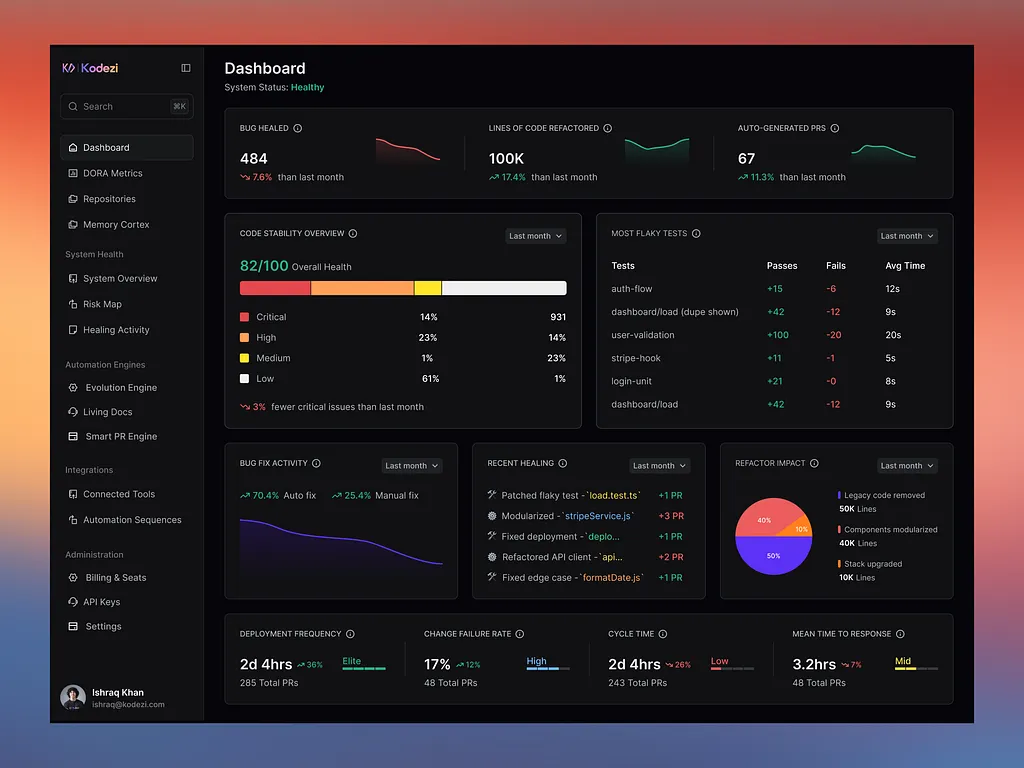Click the Code Stability Overview info icon

click(353, 233)
